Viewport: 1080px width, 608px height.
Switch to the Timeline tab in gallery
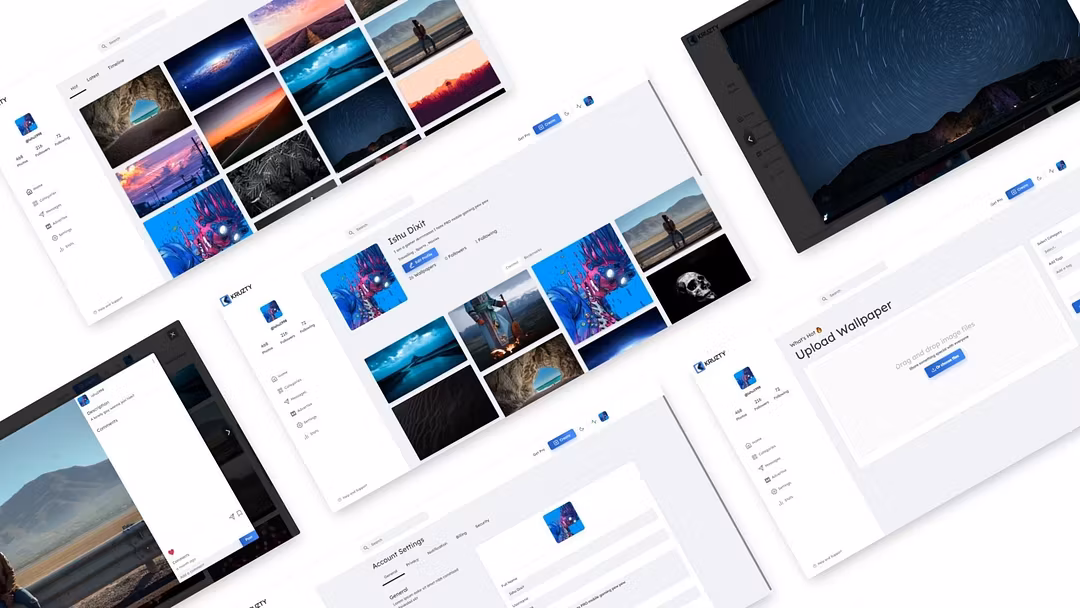(116, 65)
